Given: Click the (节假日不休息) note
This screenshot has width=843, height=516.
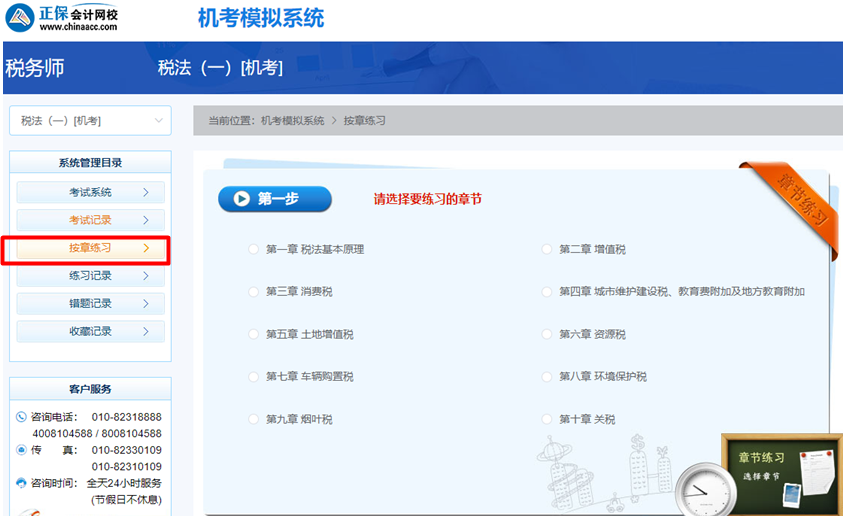Looking at the screenshot, I should [x=126, y=500].
